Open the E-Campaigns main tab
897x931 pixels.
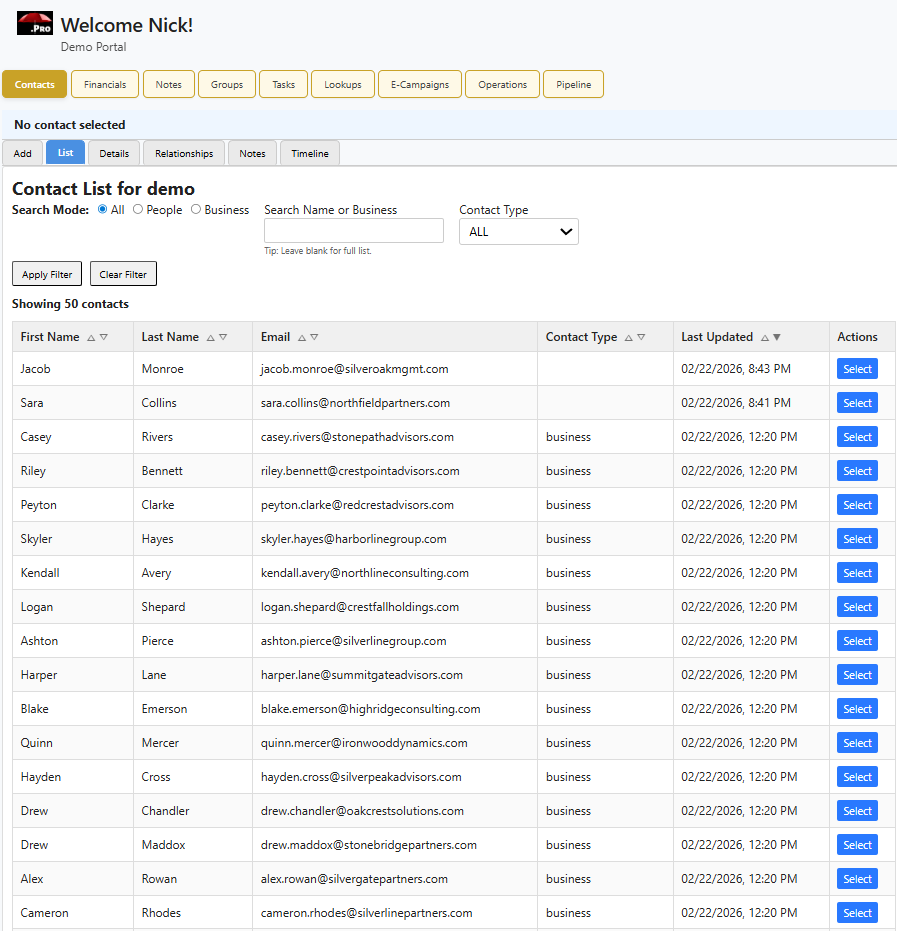[420, 84]
